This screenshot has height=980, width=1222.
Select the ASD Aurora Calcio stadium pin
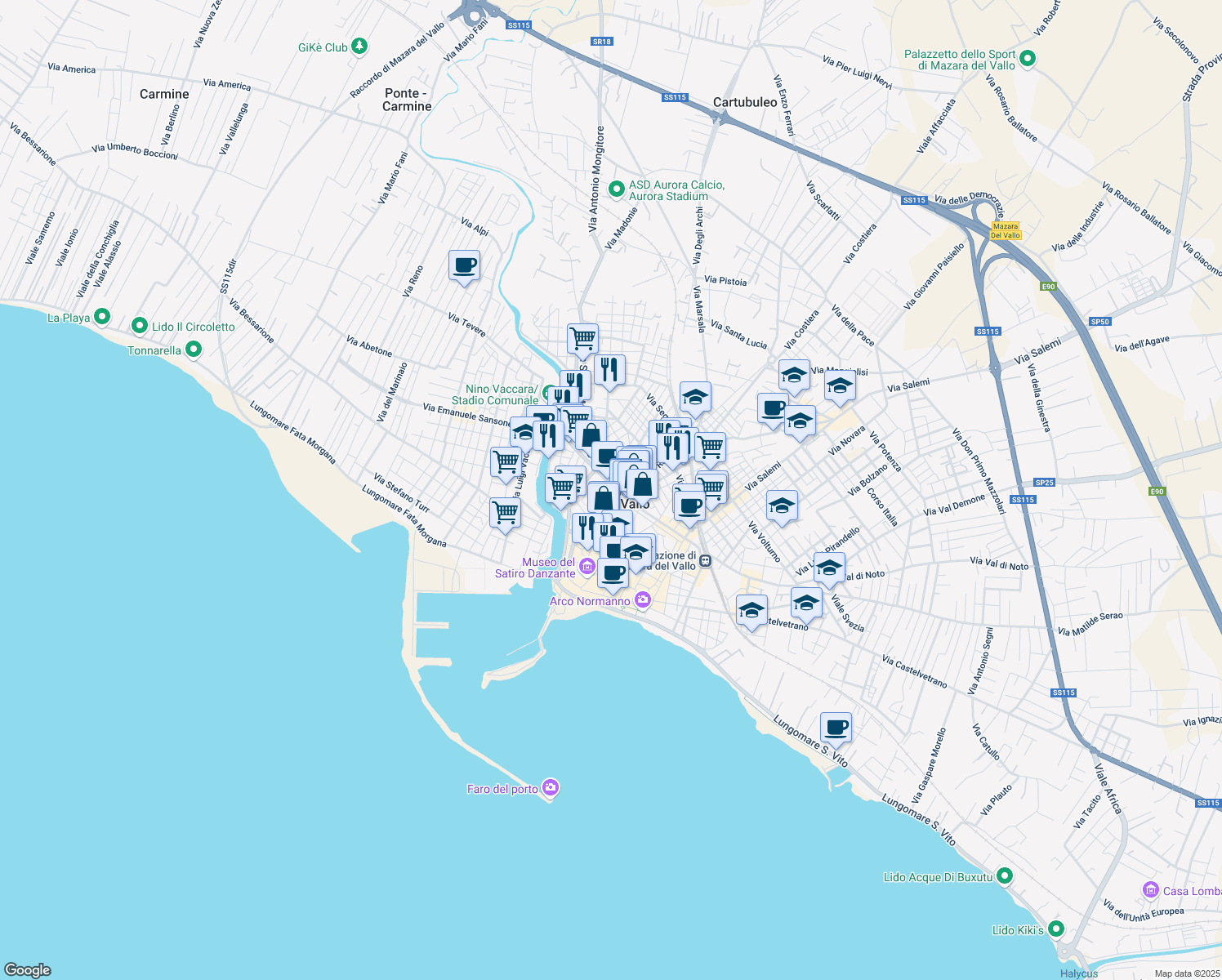(x=617, y=189)
